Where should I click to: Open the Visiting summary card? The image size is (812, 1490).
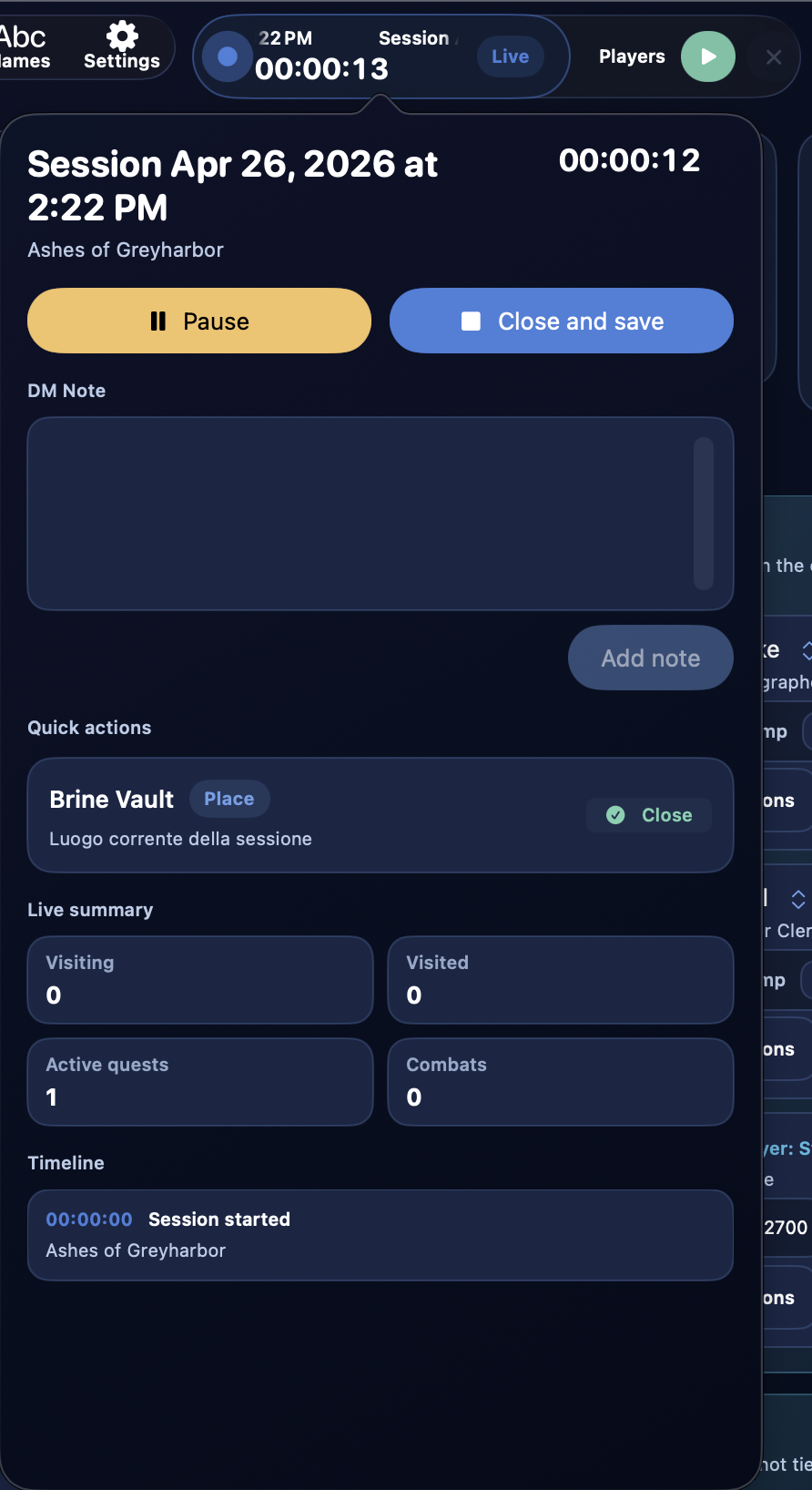pyautogui.click(x=200, y=980)
